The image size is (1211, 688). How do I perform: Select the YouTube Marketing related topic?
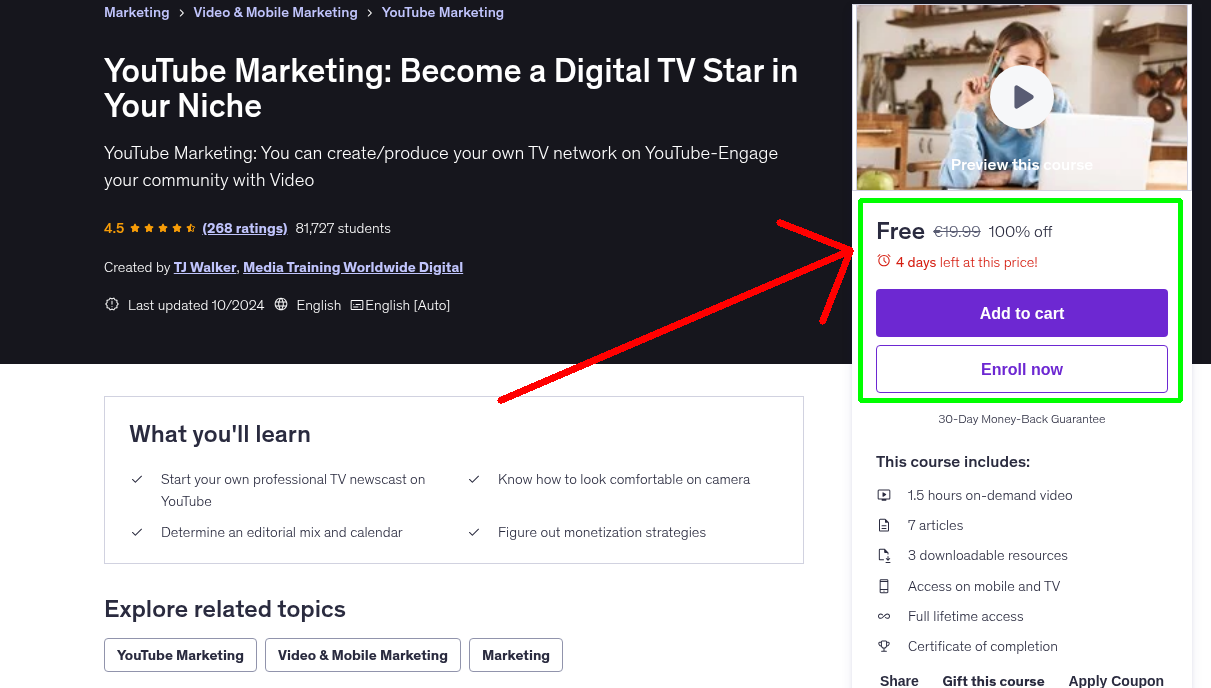coord(180,655)
